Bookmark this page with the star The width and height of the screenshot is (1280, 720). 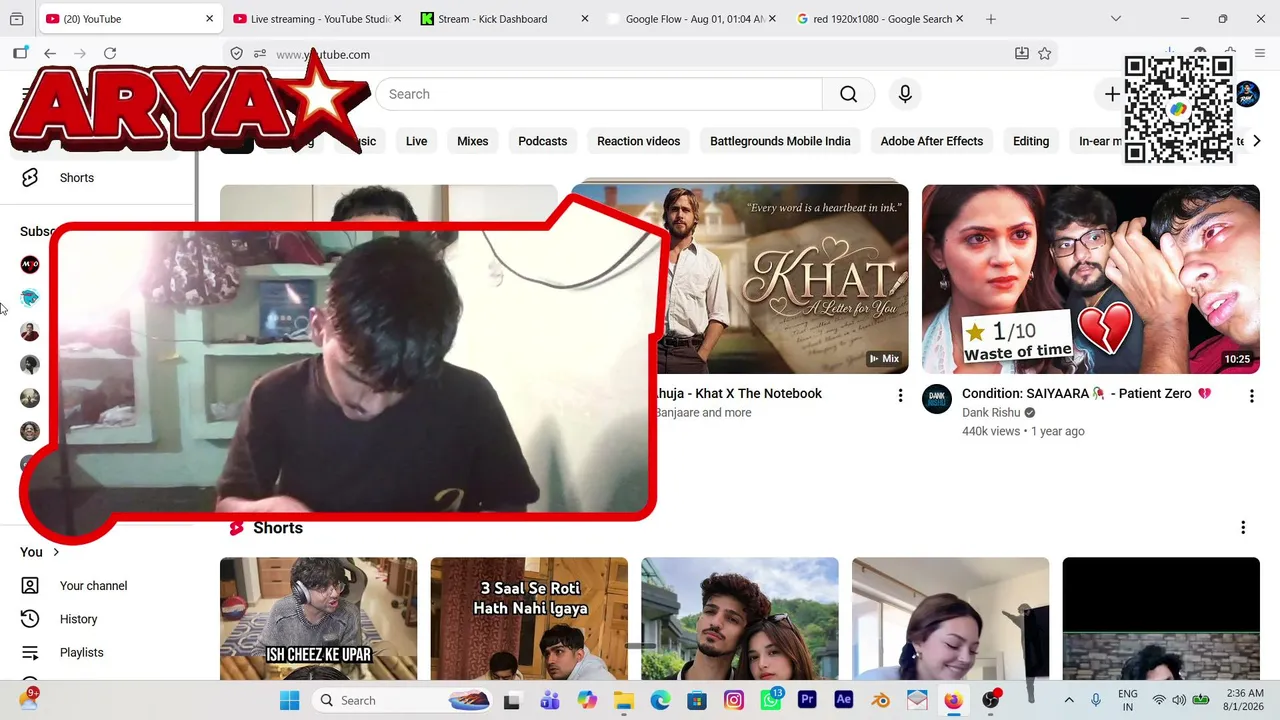1045,54
